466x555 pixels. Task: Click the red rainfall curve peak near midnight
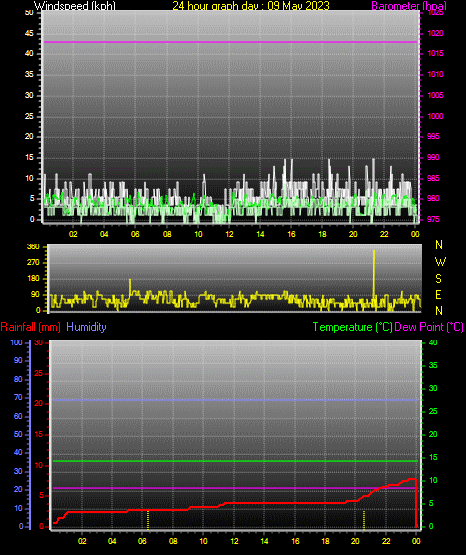click(412, 479)
